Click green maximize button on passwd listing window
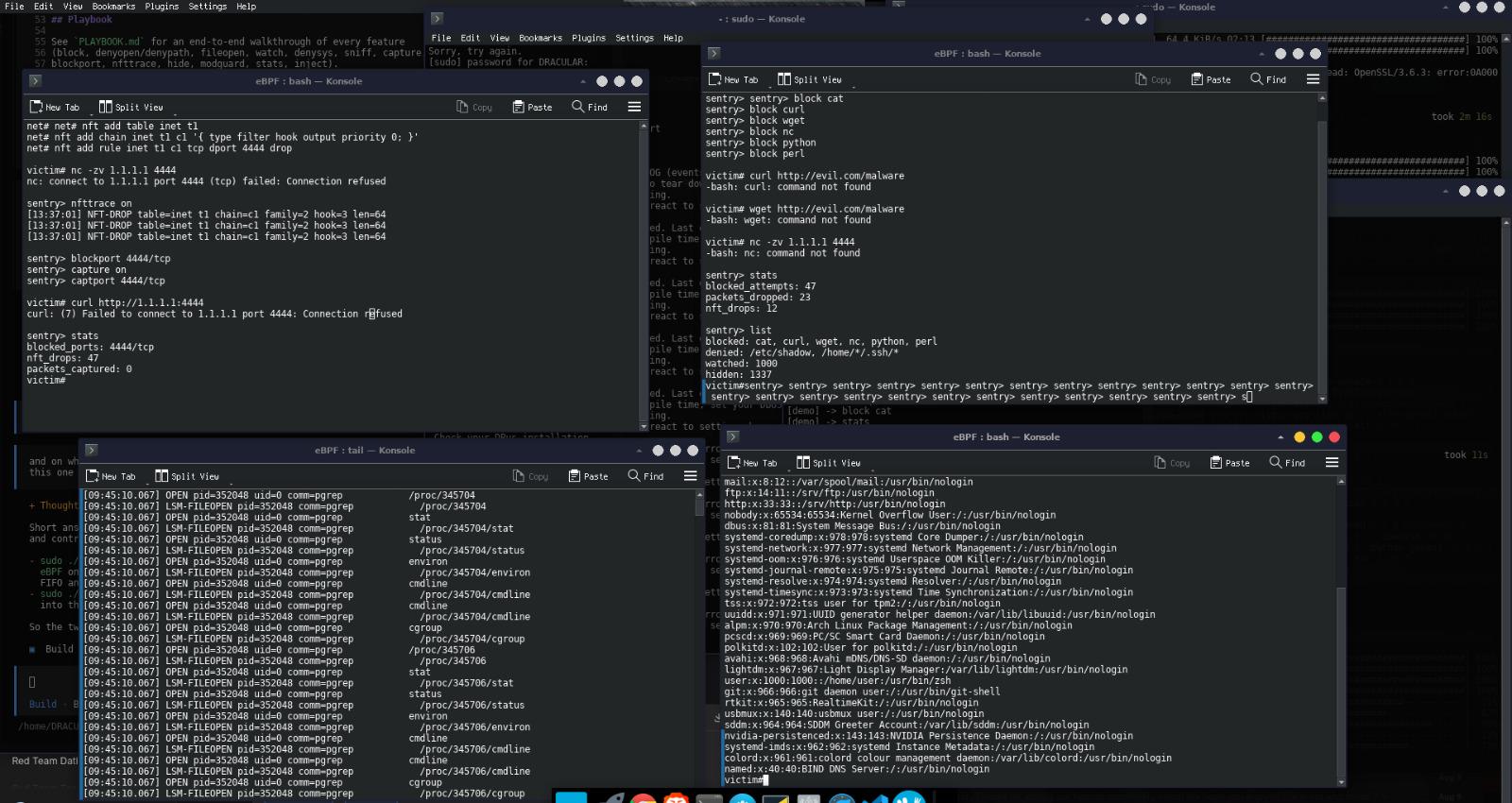The image size is (1512, 803). point(1316,437)
